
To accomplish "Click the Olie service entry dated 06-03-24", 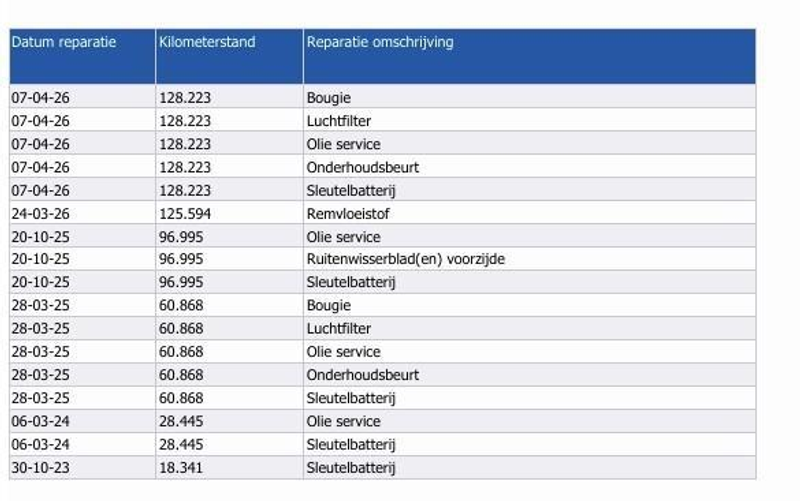I will point(343,421).
